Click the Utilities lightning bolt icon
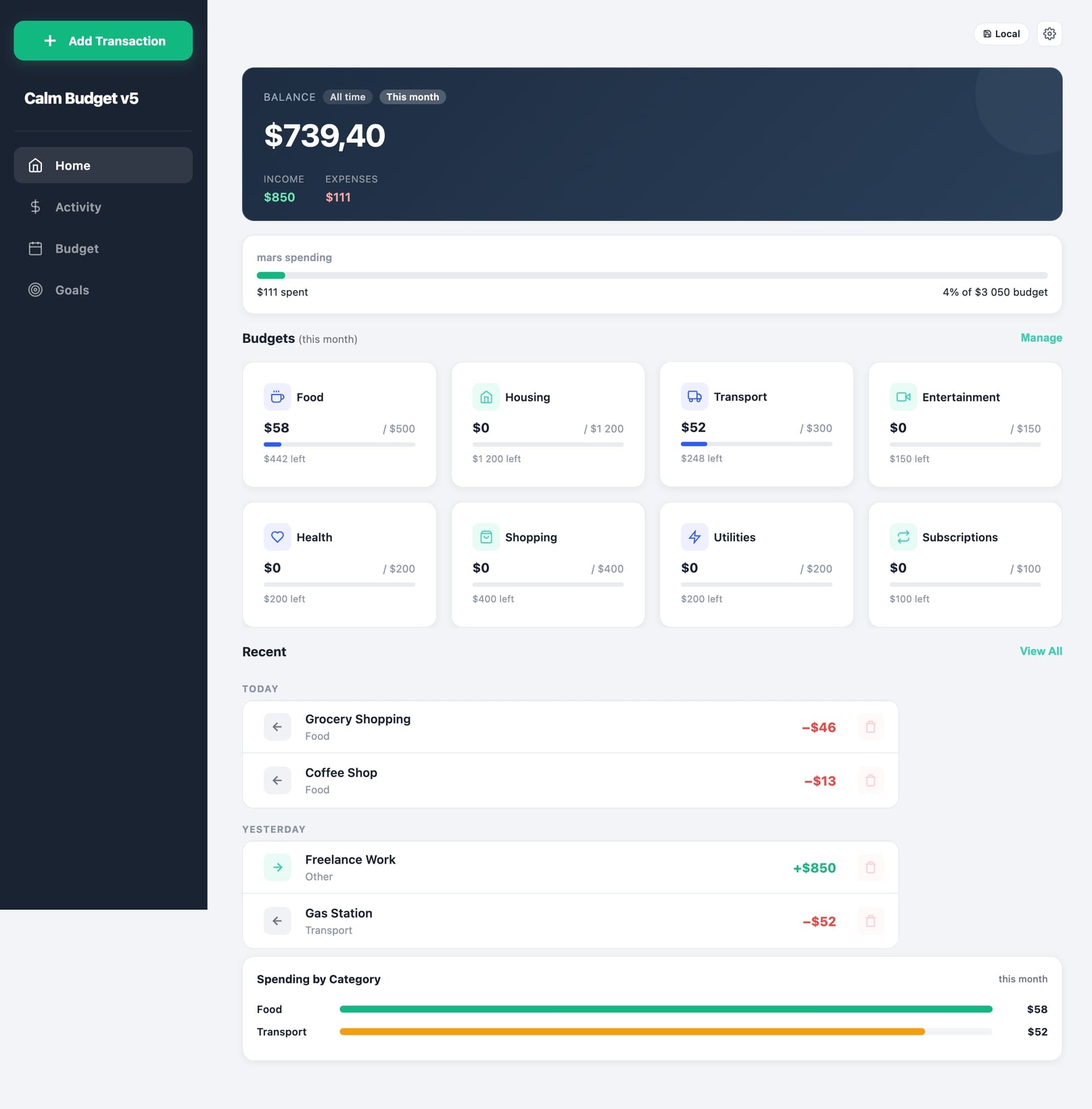Viewport: 1092px width, 1109px height. (694, 537)
